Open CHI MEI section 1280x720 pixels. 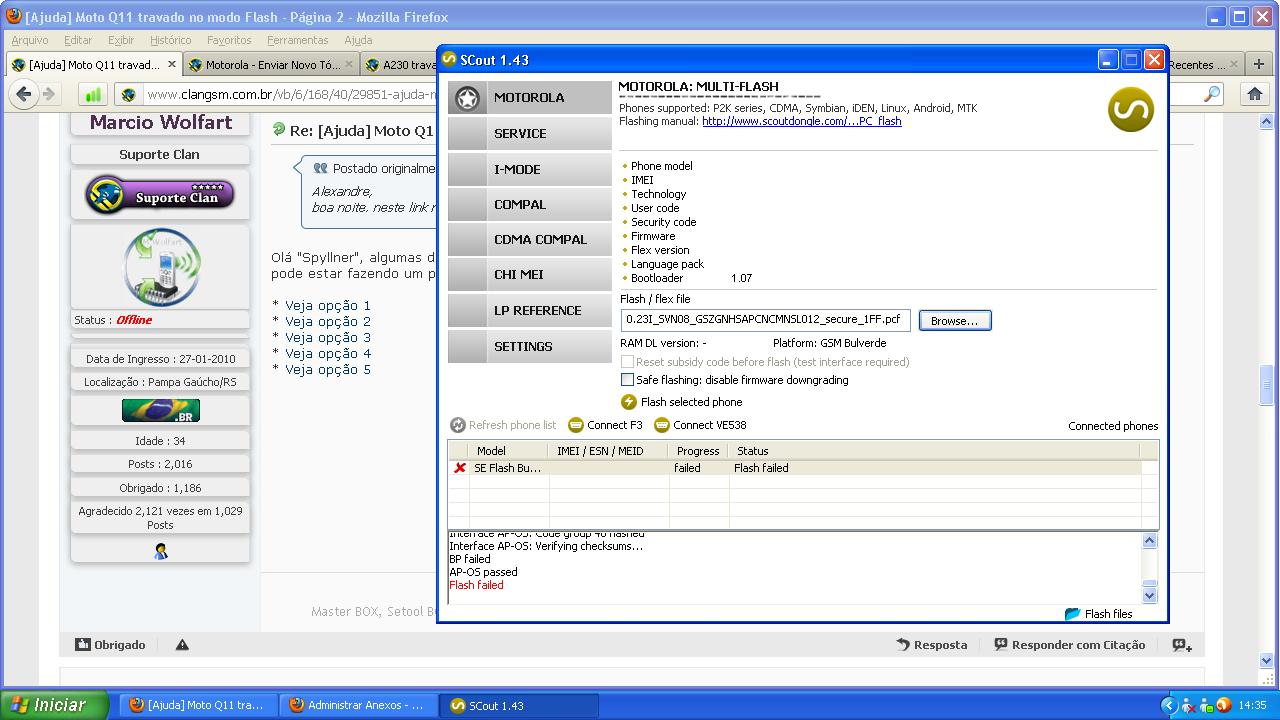pyautogui.click(x=530, y=274)
